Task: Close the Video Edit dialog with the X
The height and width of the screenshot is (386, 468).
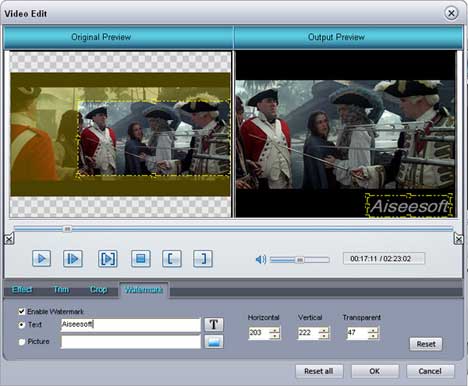Action: [451, 13]
